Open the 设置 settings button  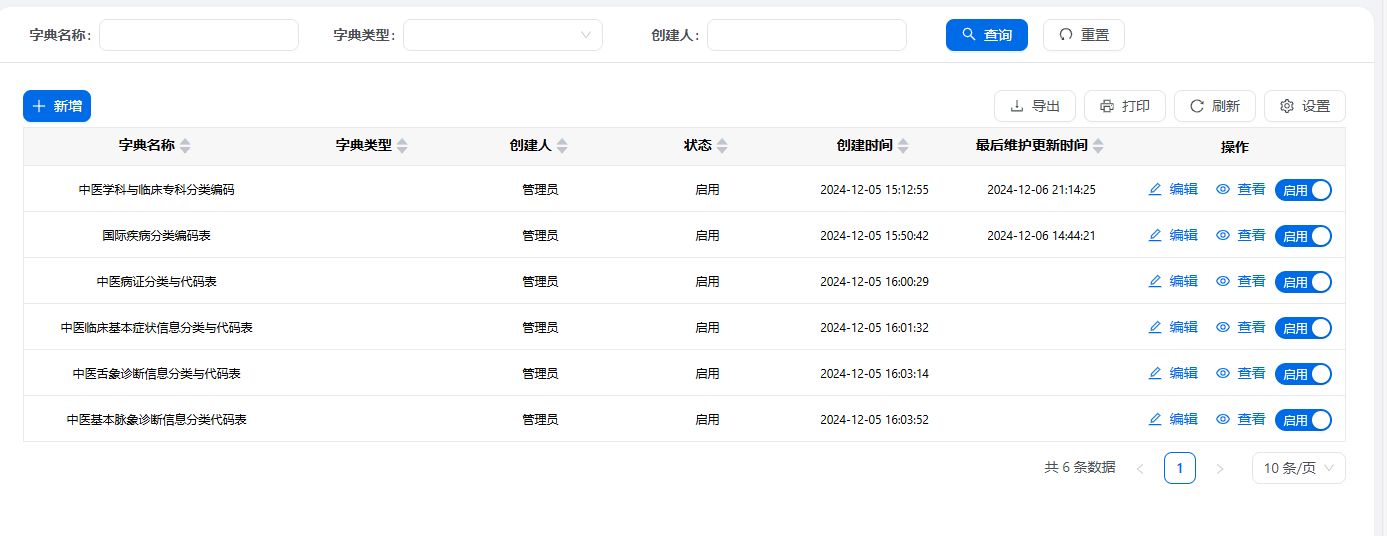click(1304, 106)
